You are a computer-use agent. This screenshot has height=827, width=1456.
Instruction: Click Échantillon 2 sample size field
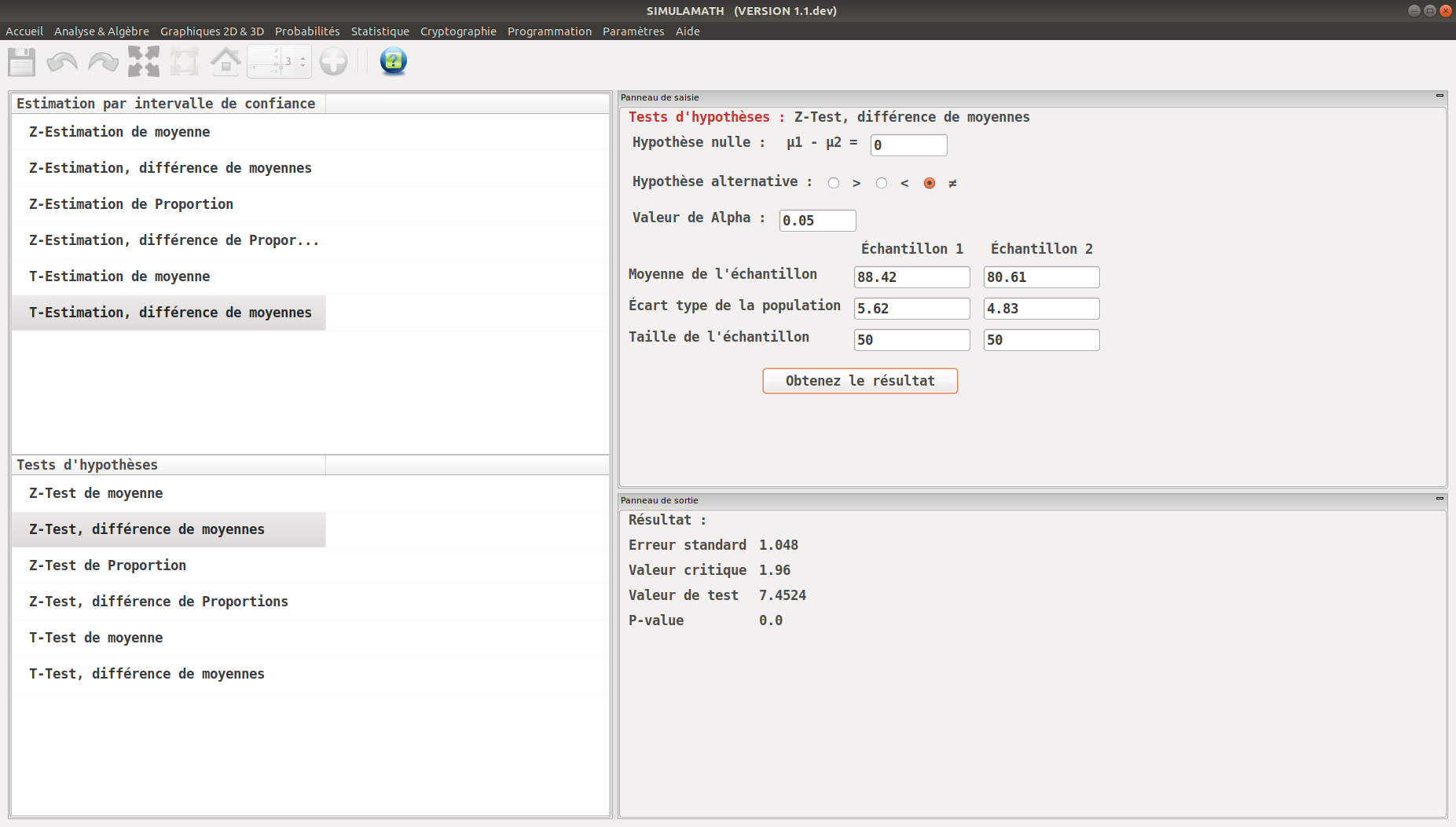click(1041, 340)
